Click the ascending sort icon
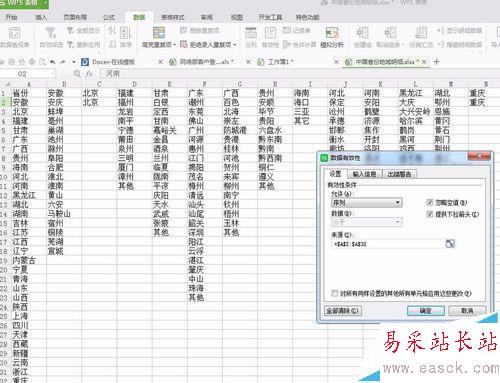Screen dimensions: 500x383 pyautogui.click(x=112, y=31)
